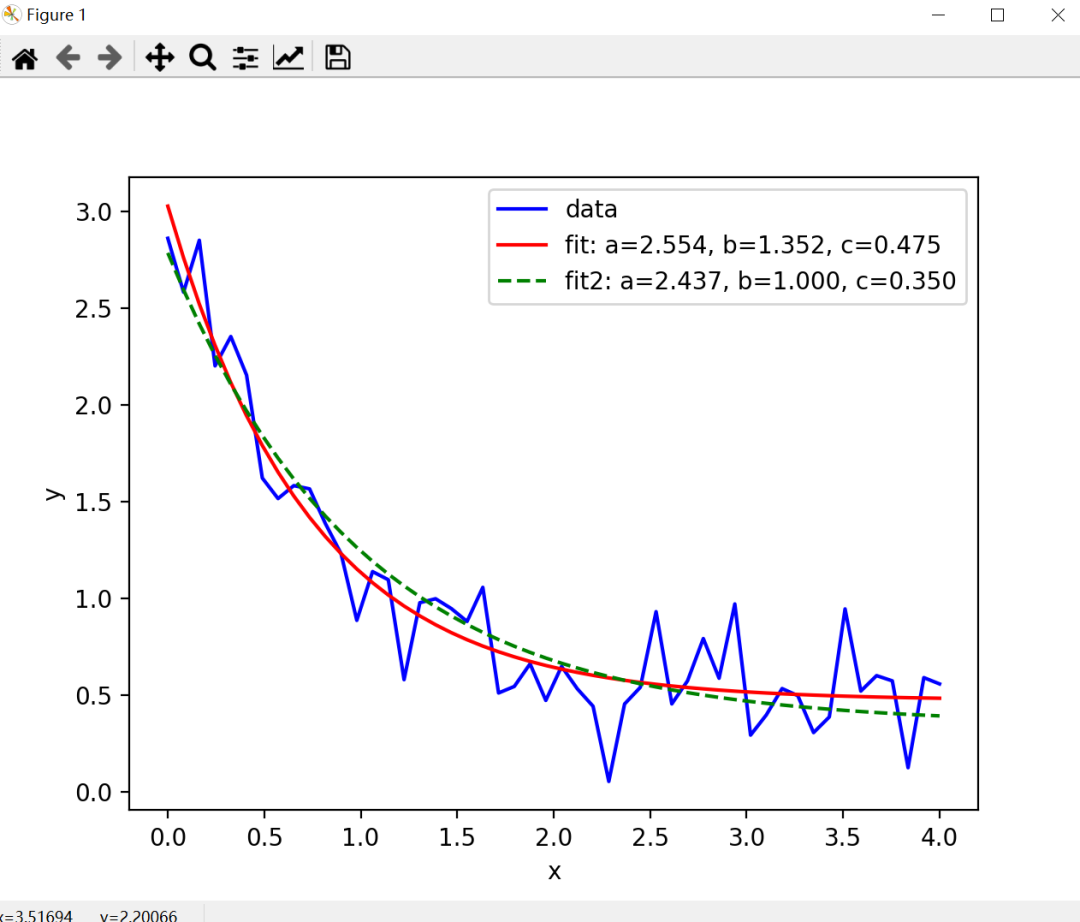
Task: Click the x-axis tick label 4.0
Action: click(939, 838)
